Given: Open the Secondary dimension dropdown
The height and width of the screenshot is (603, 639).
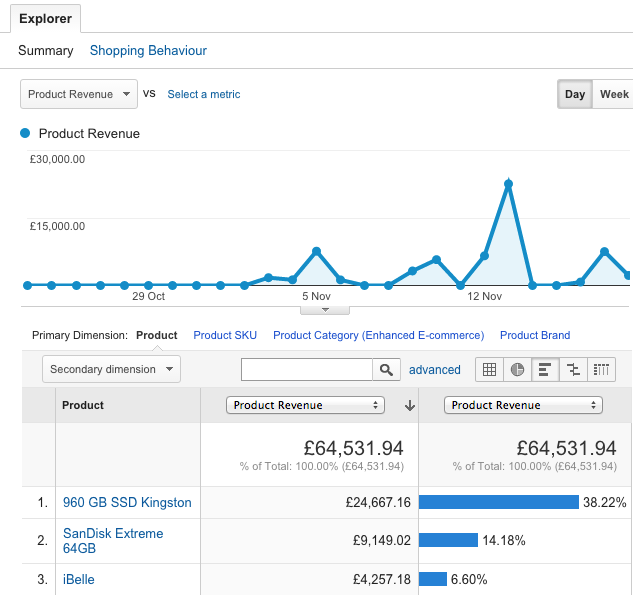Looking at the screenshot, I should [x=110, y=370].
